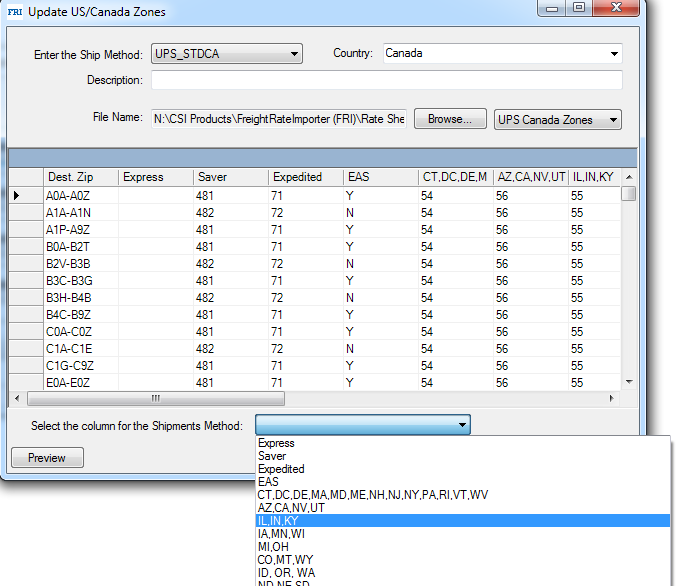Choose Saver option in the column list
The width and height of the screenshot is (680, 586).
click(272, 456)
